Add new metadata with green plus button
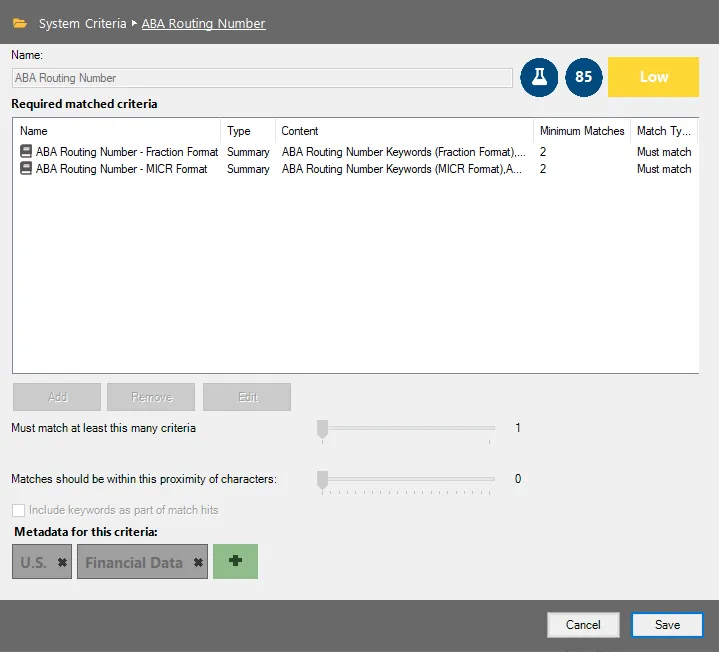The width and height of the screenshot is (719, 652). point(235,561)
